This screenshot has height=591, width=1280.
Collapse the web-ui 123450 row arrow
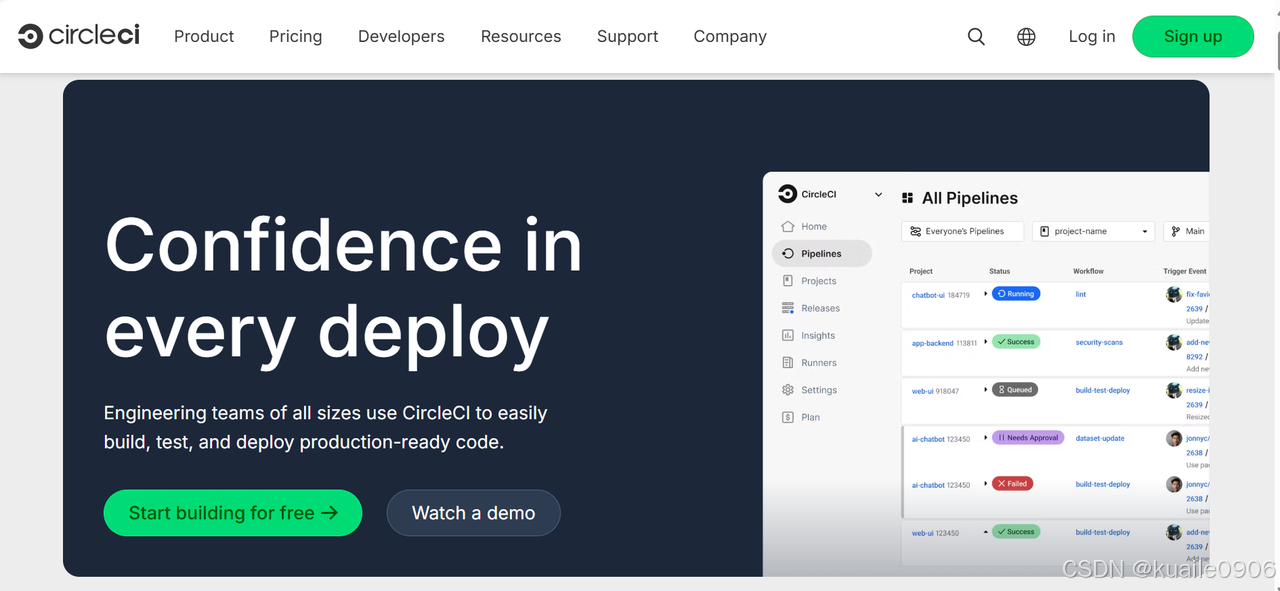tap(986, 532)
